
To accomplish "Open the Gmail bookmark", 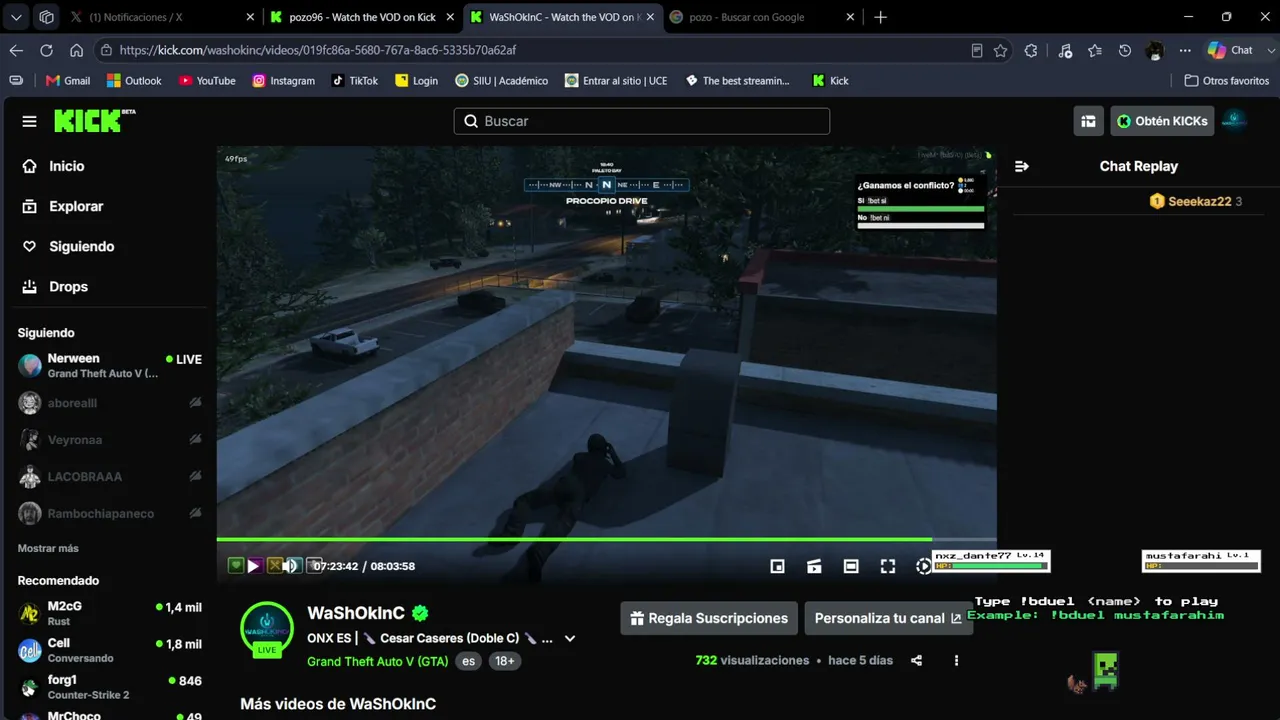I will (68, 81).
